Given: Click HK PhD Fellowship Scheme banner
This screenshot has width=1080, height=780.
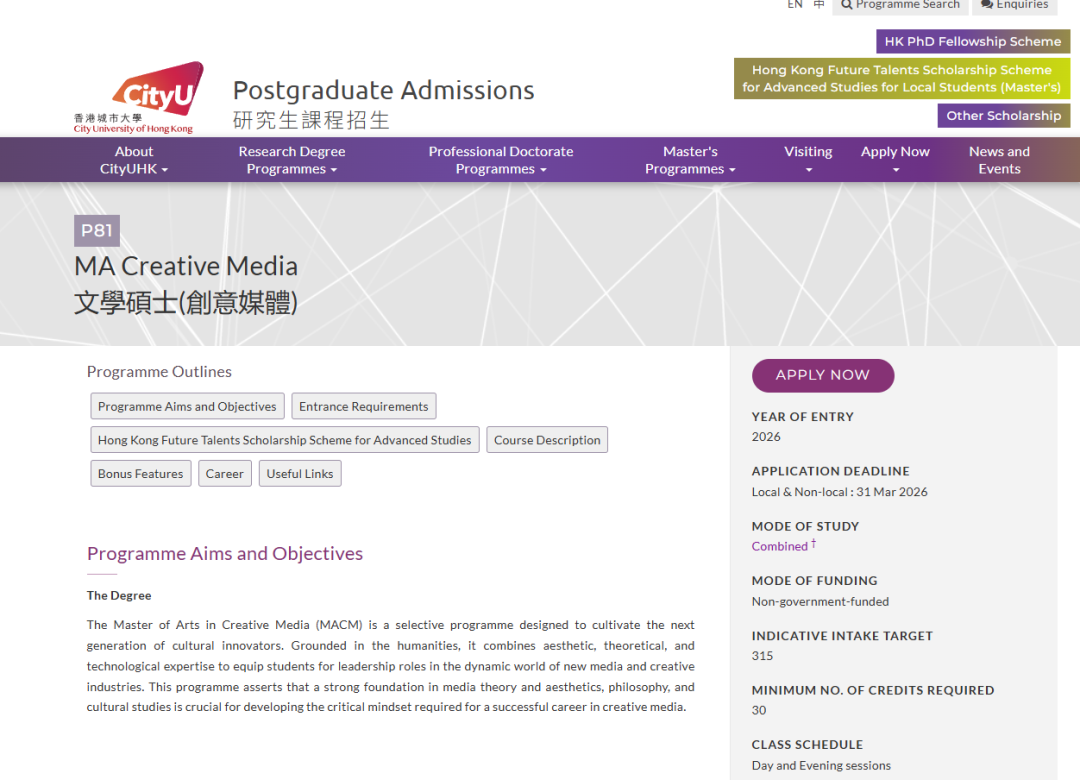Looking at the screenshot, I should (x=972, y=41).
